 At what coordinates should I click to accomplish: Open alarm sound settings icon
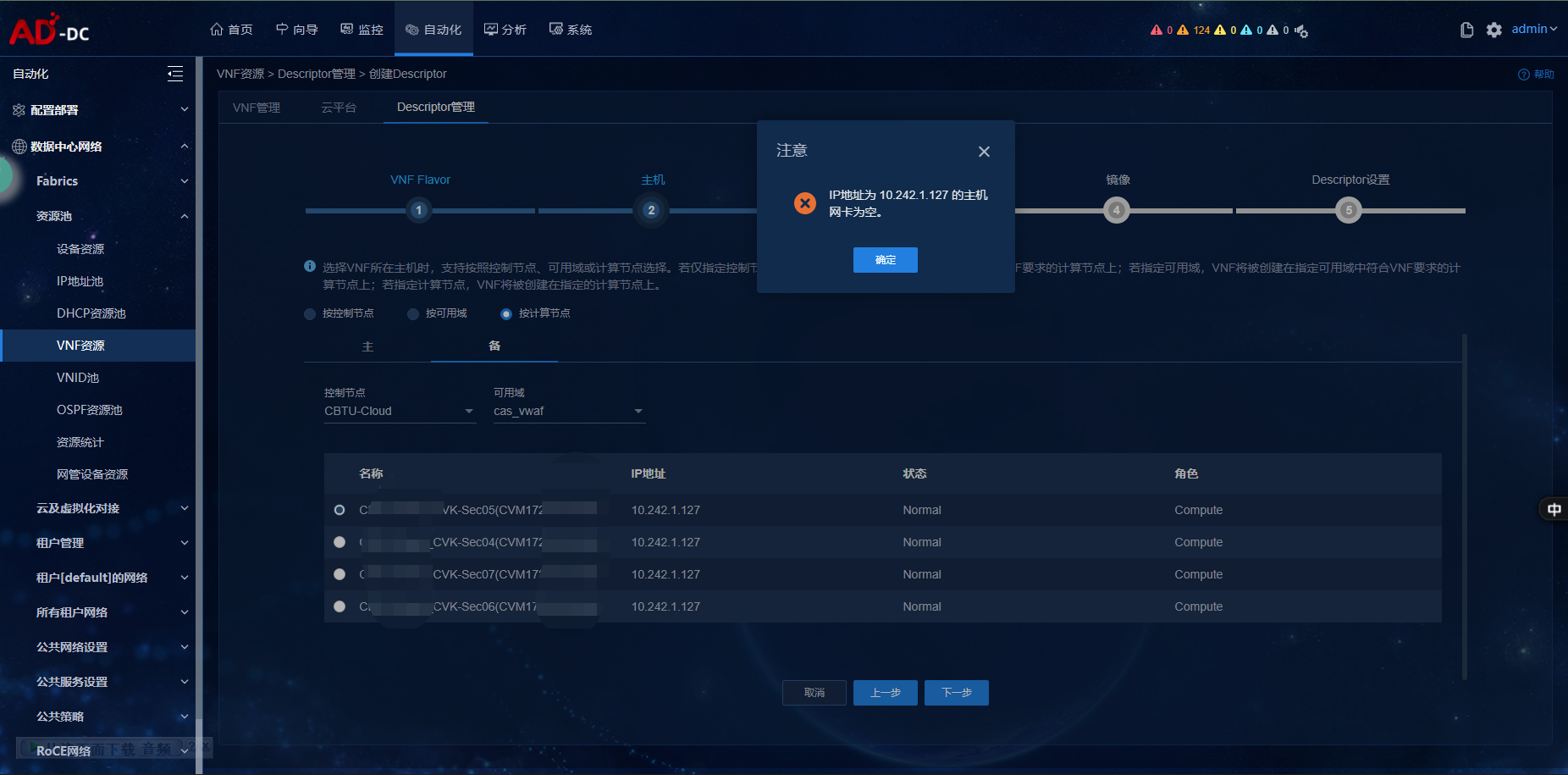pos(1301,31)
